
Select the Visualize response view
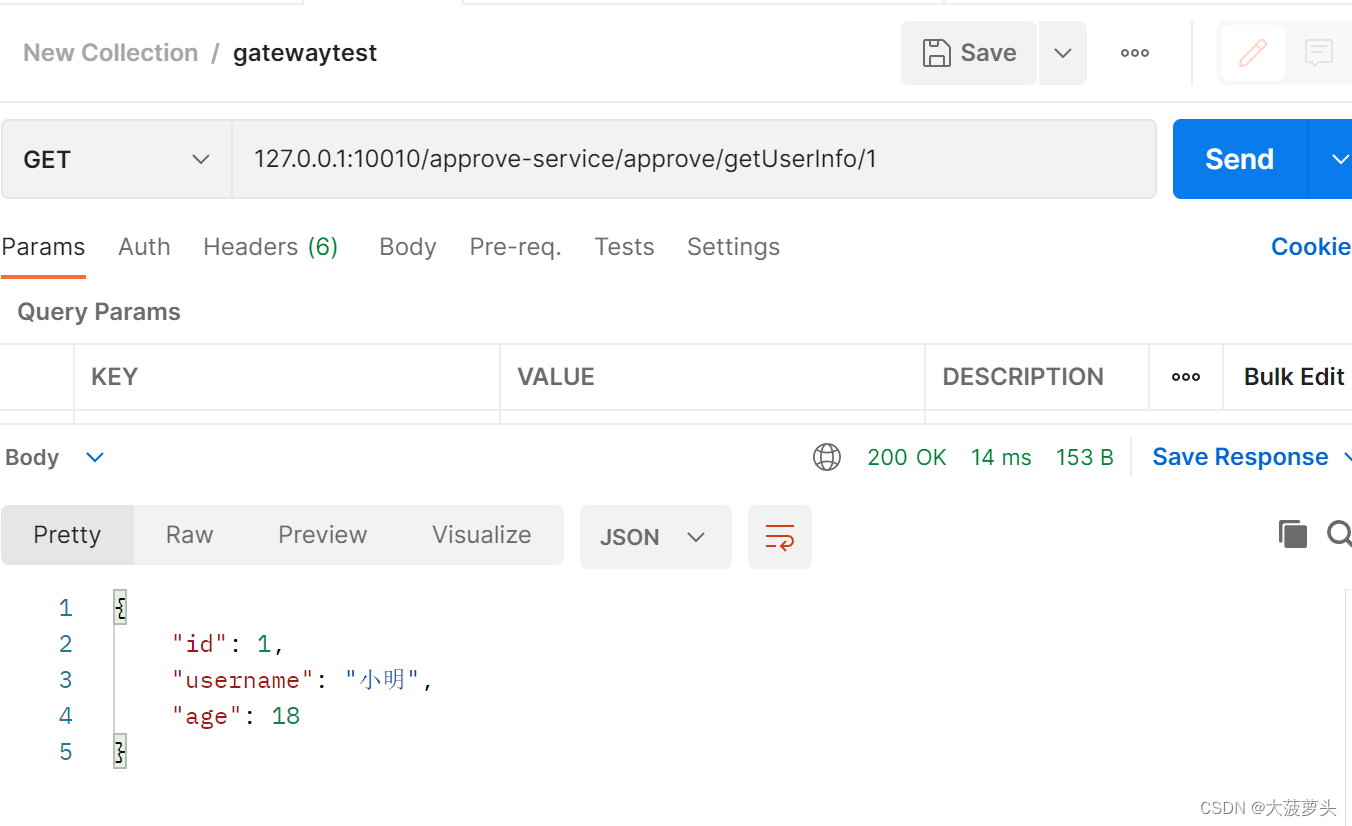click(481, 535)
